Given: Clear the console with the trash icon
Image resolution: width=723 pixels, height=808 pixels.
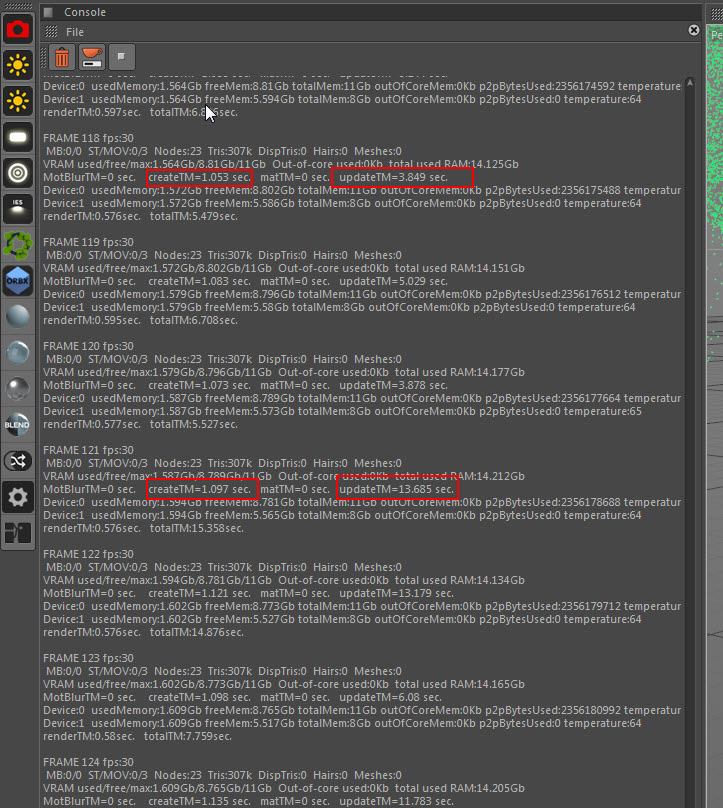Looking at the screenshot, I should 62,57.
